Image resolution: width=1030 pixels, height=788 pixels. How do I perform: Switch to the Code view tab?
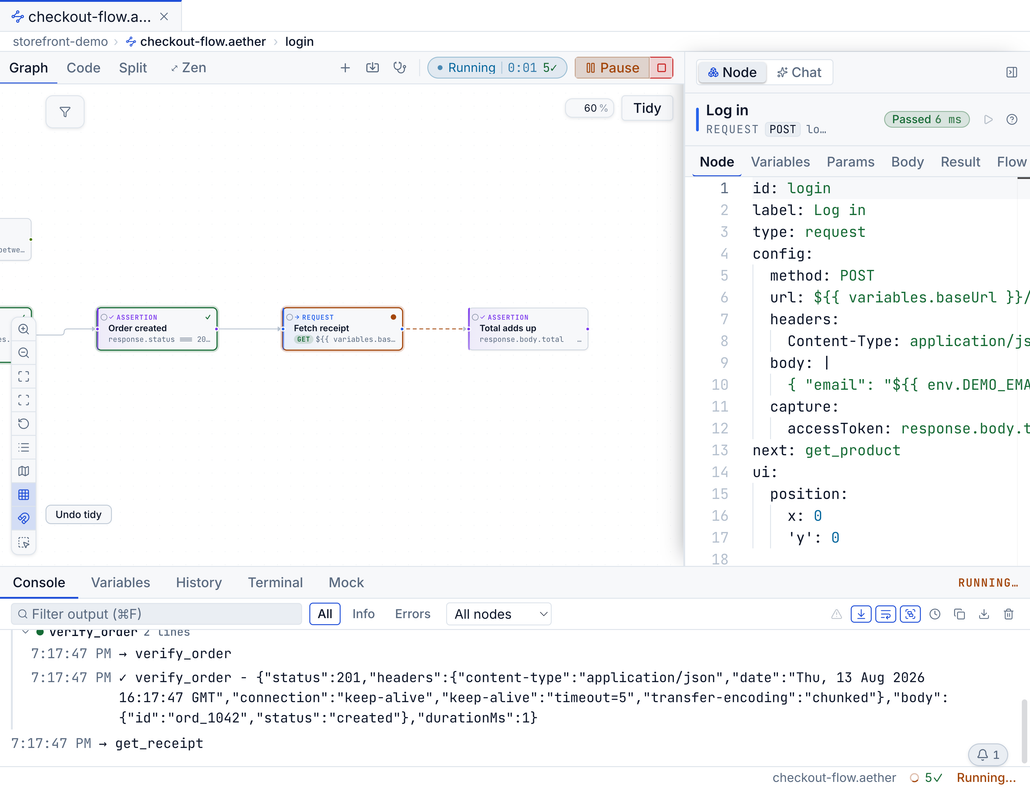[83, 68]
